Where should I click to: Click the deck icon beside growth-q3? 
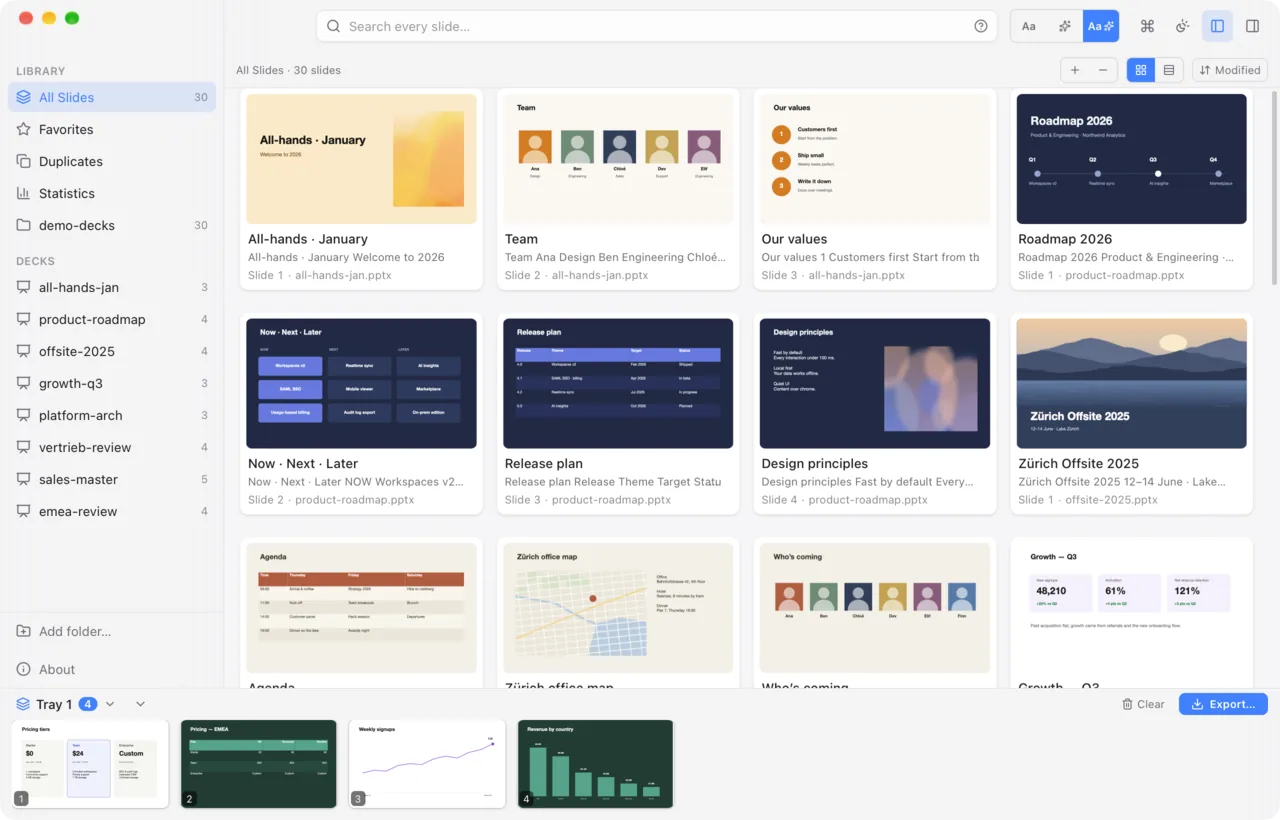point(23,383)
